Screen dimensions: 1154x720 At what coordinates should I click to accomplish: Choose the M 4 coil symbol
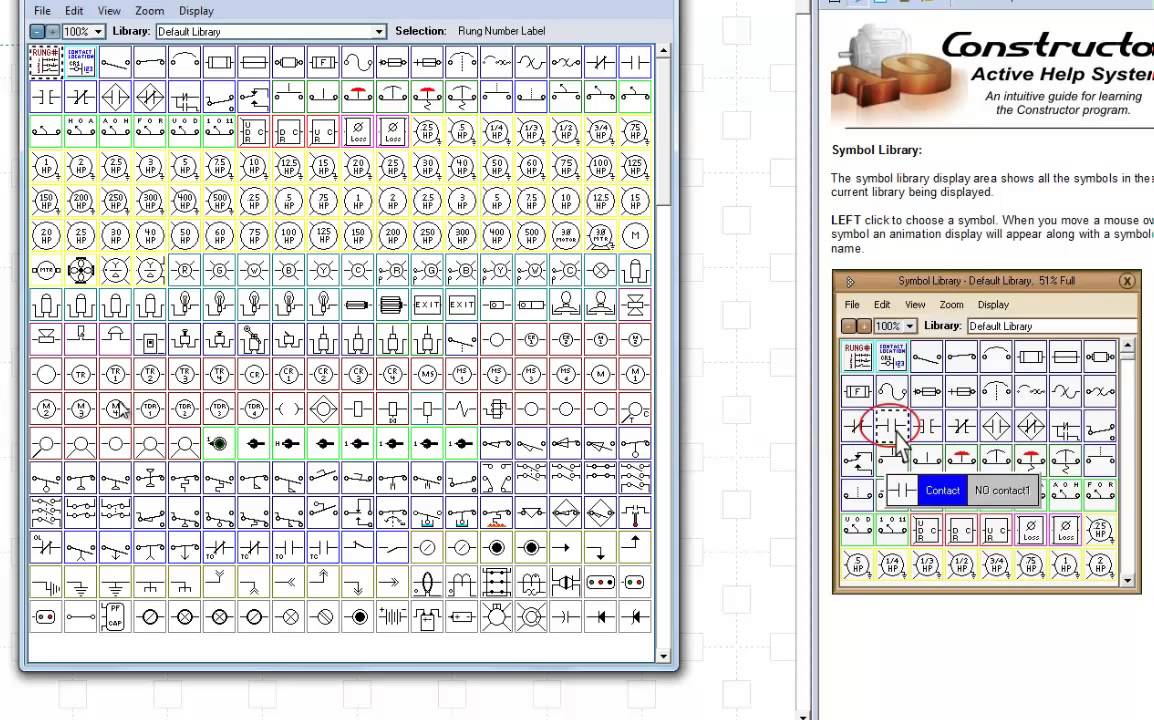(x=116, y=408)
